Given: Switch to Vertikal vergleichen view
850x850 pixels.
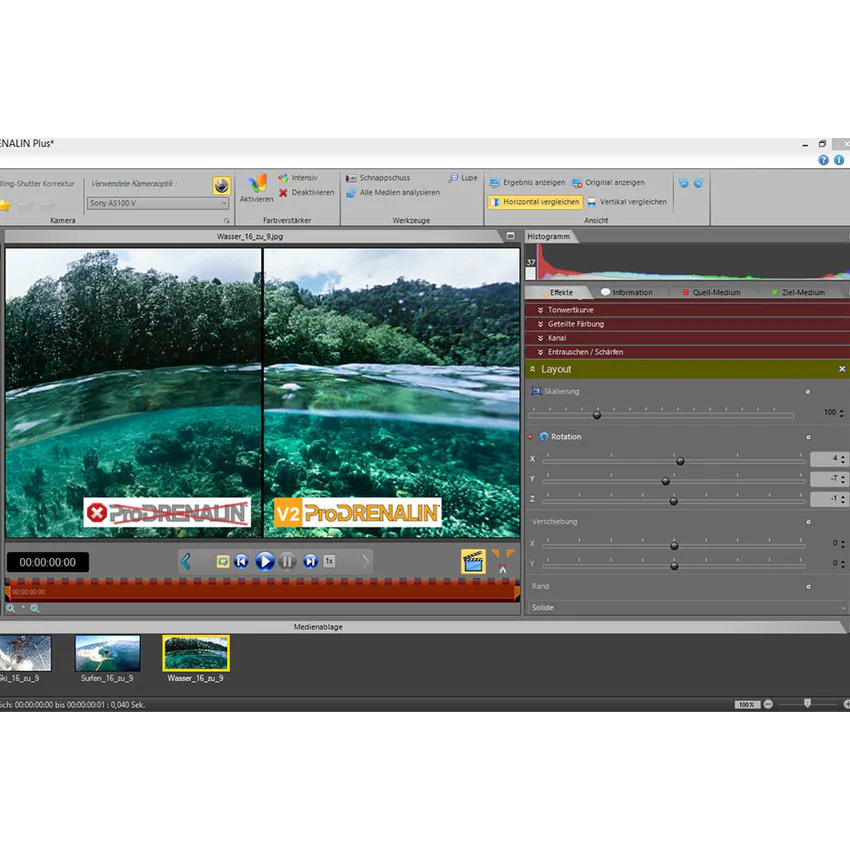Looking at the screenshot, I should tap(627, 202).
